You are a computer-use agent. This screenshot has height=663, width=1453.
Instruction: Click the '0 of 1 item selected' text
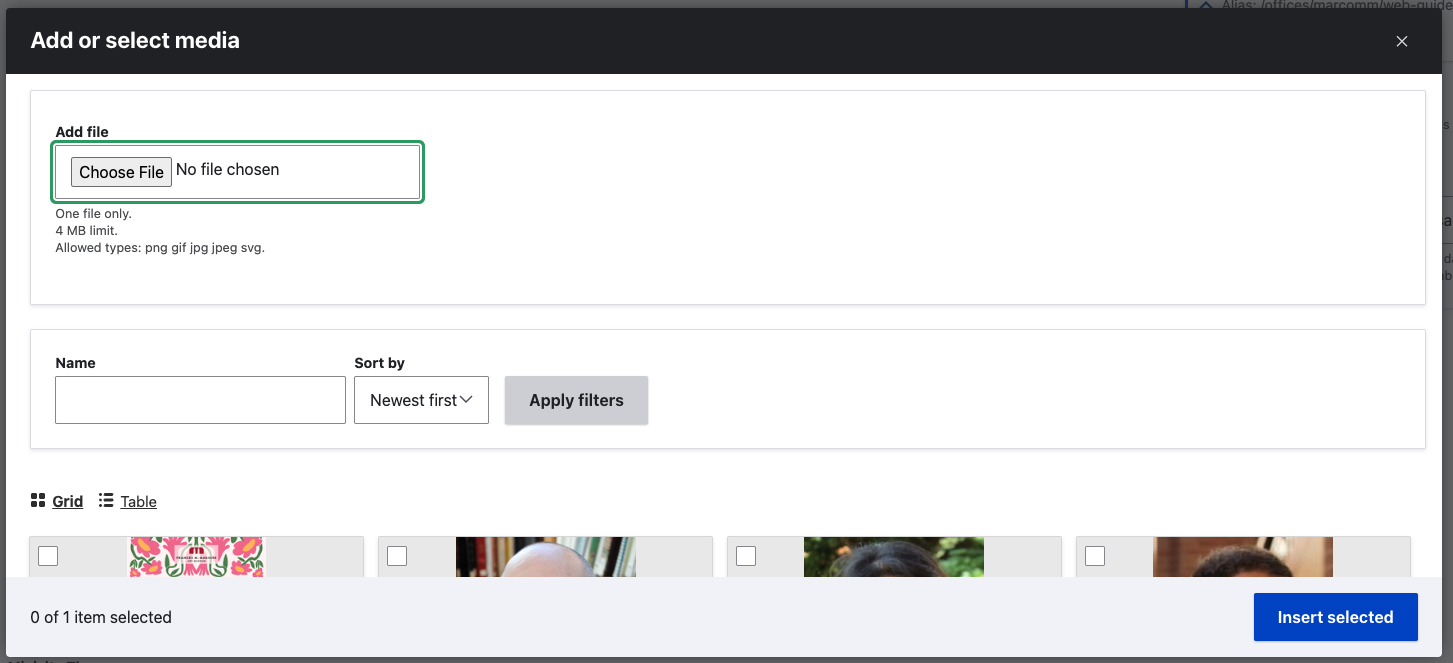101,617
